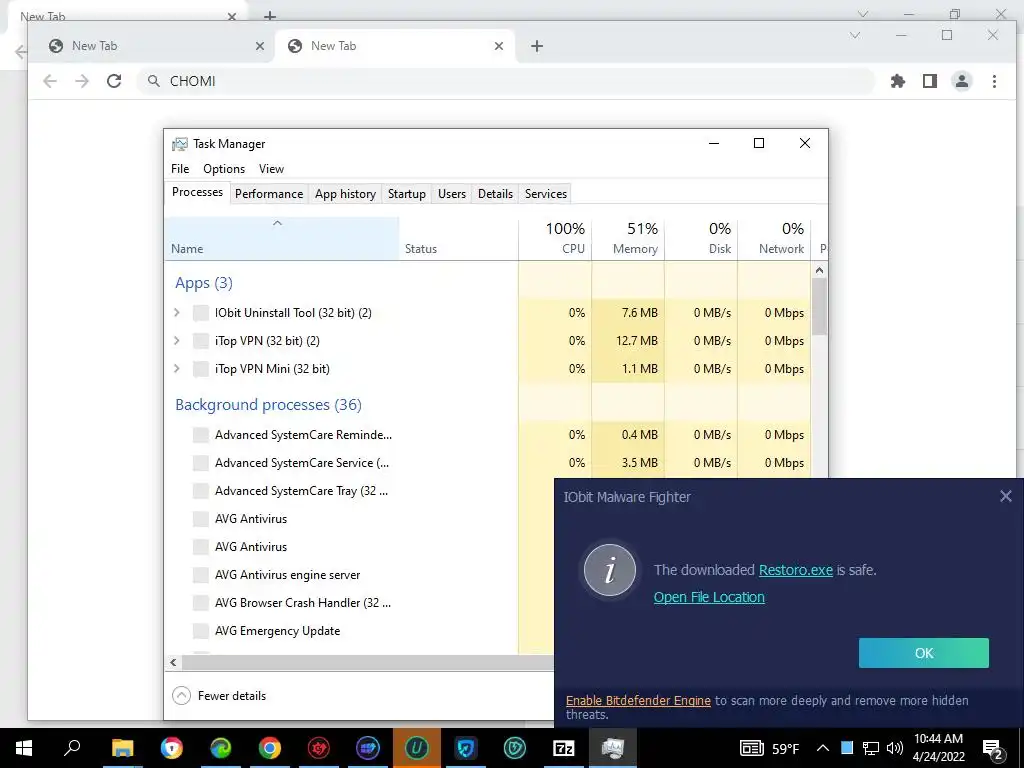
Task: Click Enable Bitdefender Engine link
Action: coord(638,701)
